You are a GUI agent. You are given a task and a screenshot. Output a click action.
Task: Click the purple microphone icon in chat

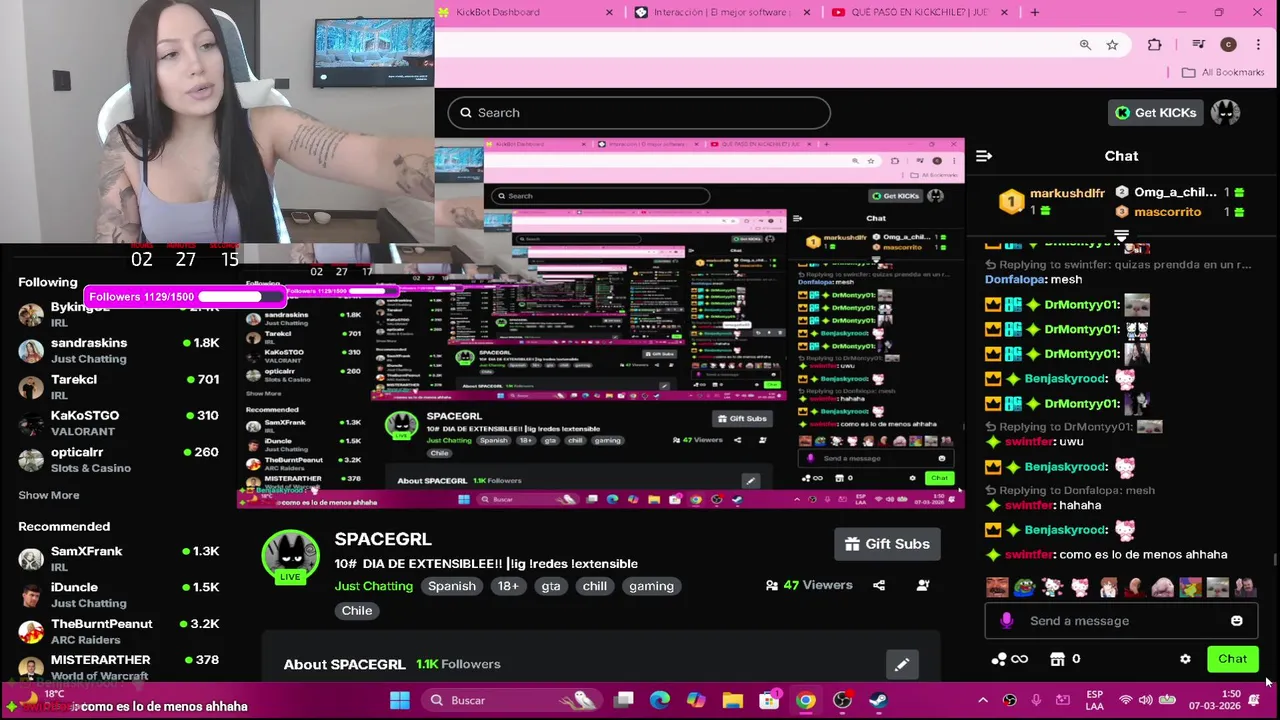pyautogui.click(x=1007, y=621)
